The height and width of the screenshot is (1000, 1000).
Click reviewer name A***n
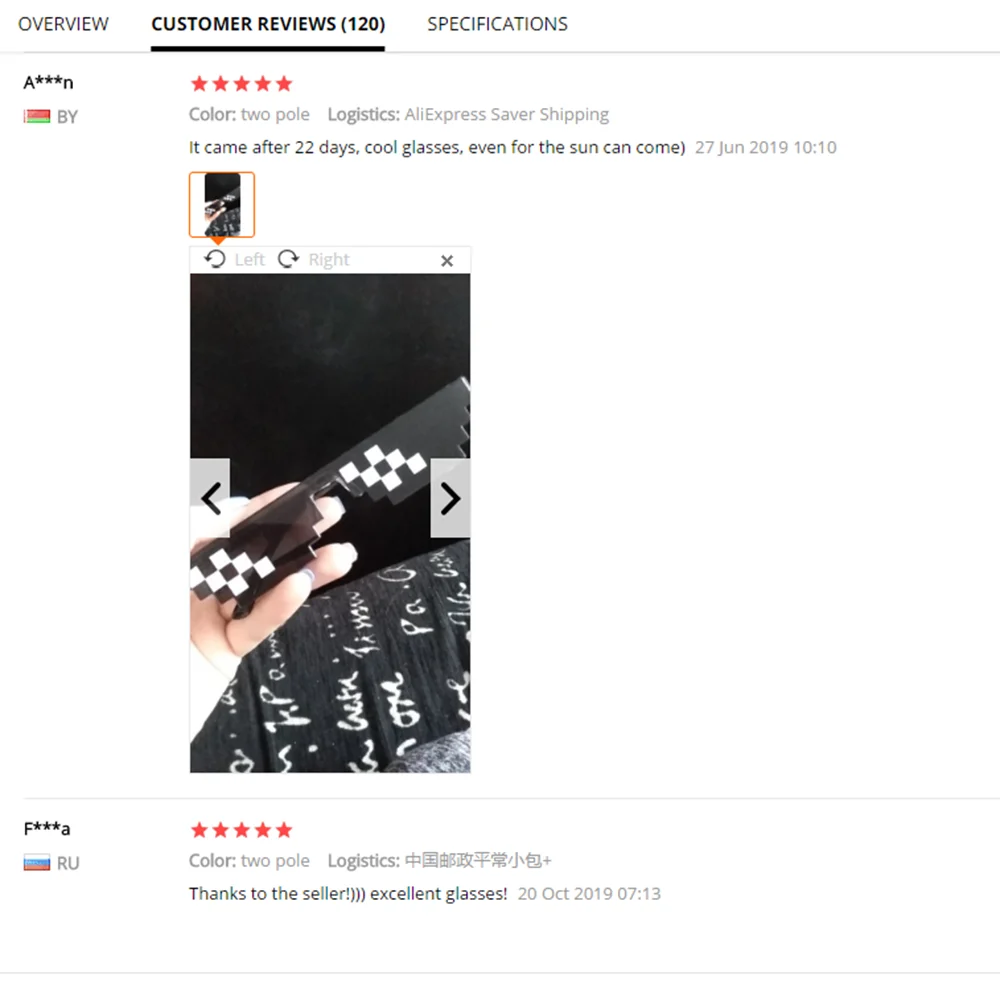click(x=48, y=82)
